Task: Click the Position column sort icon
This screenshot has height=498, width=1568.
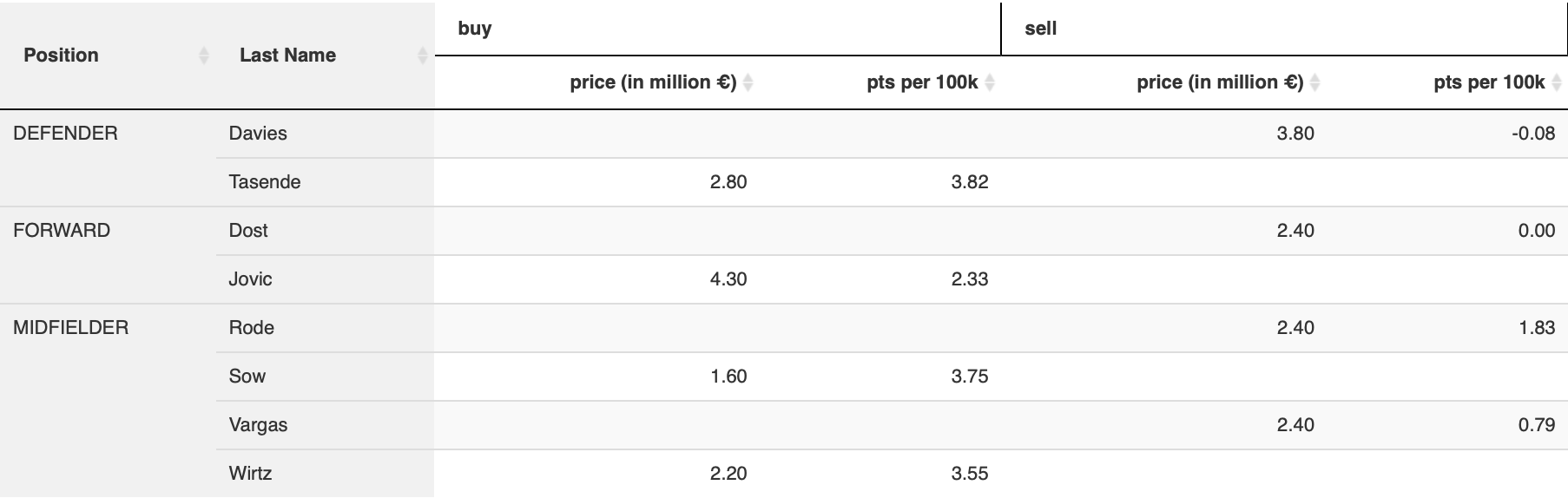Action: pos(204,56)
